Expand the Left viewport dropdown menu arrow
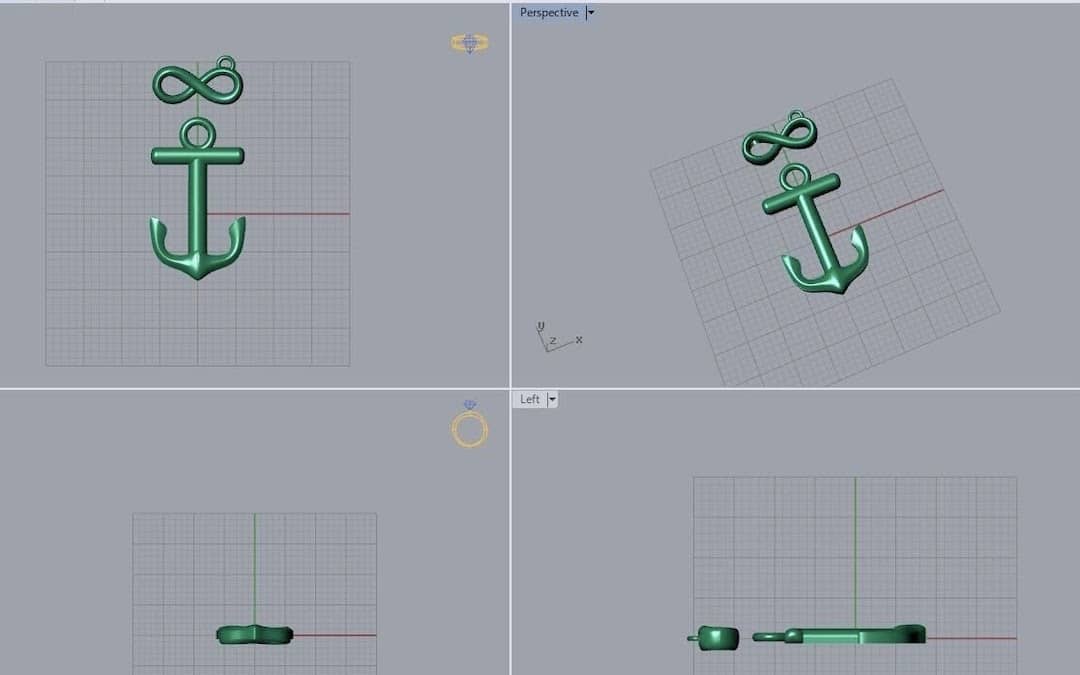The height and width of the screenshot is (675, 1080). [552, 399]
